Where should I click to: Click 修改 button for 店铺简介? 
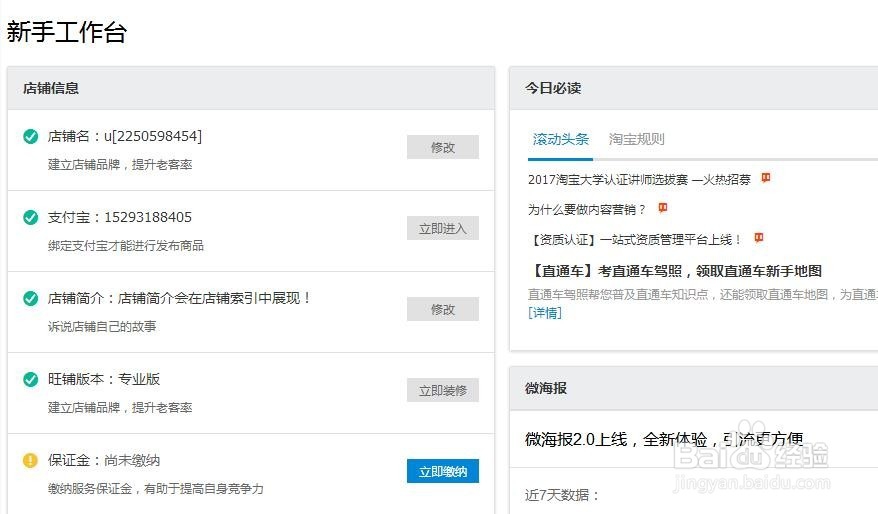(443, 309)
